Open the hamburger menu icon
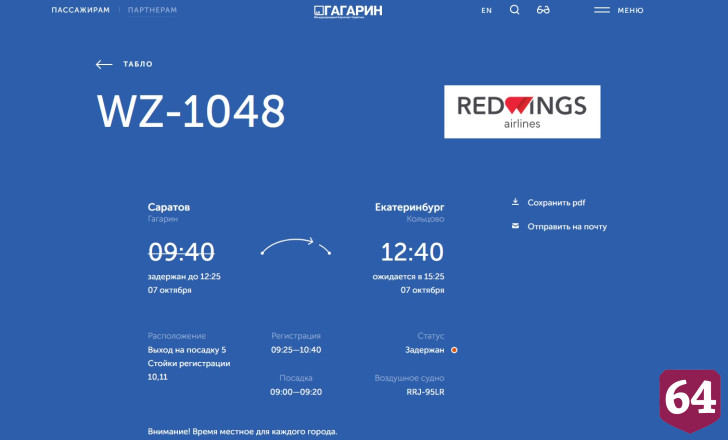The width and height of the screenshot is (728, 440). (602, 10)
